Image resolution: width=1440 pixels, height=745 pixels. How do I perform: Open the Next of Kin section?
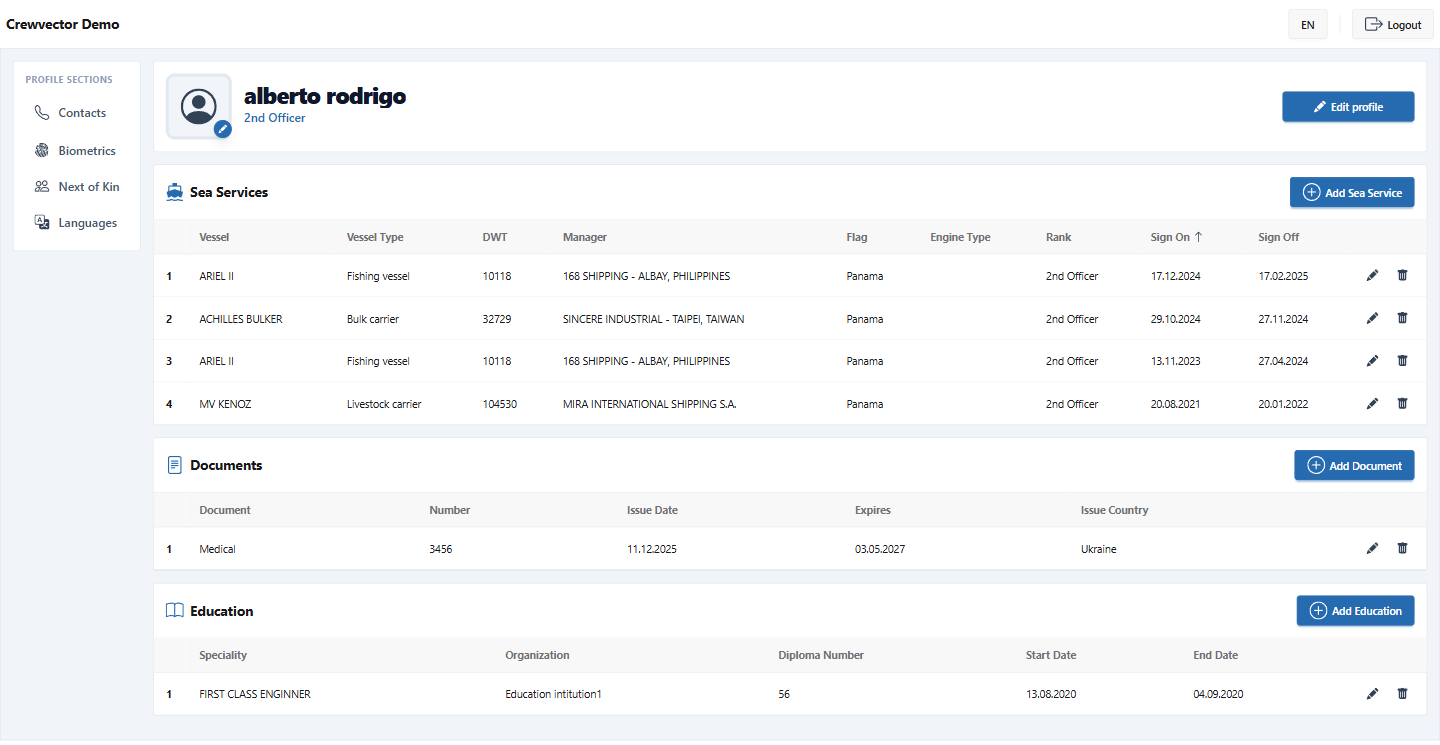(x=77, y=187)
